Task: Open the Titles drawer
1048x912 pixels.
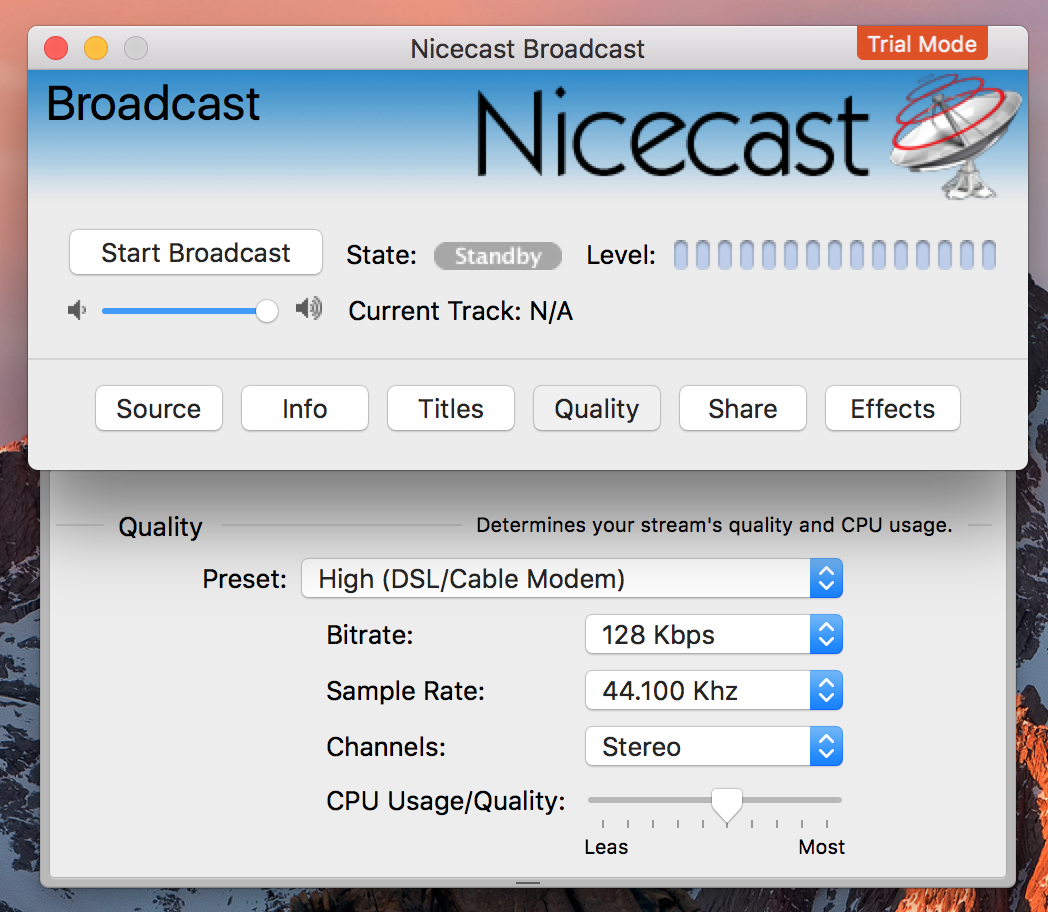Action: [450, 408]
